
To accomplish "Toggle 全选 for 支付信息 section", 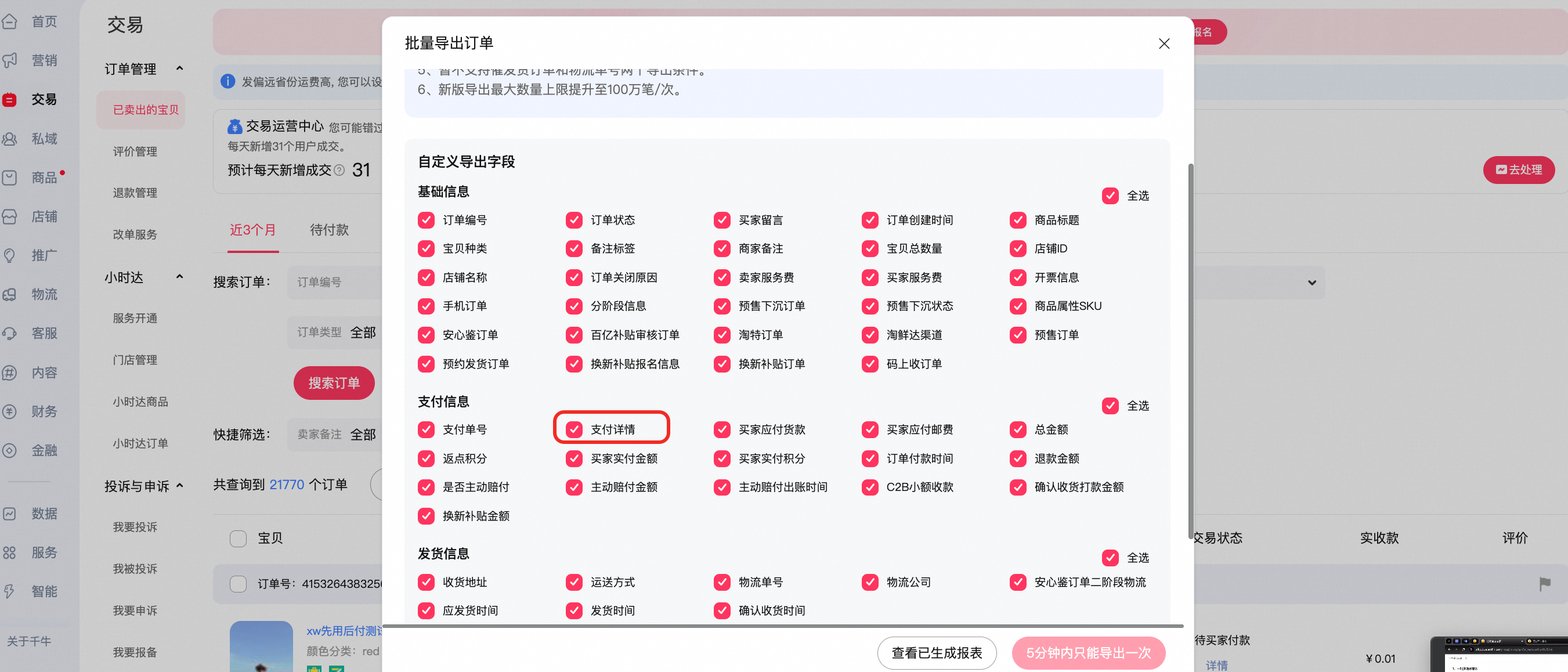I will (x=1110, y=406).
